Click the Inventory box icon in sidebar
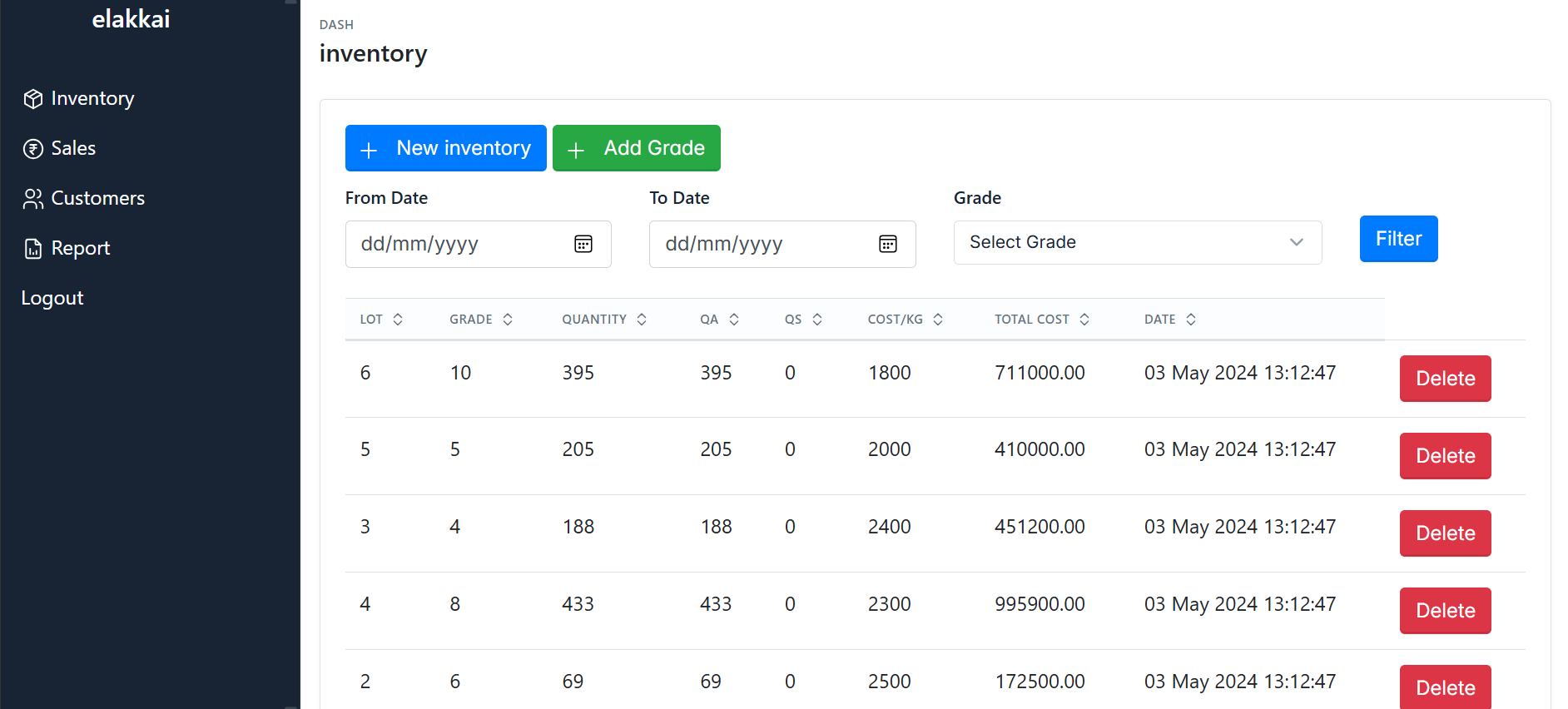Image resolution: width=1568 pixels, height=709 pixels. (33, 99)
